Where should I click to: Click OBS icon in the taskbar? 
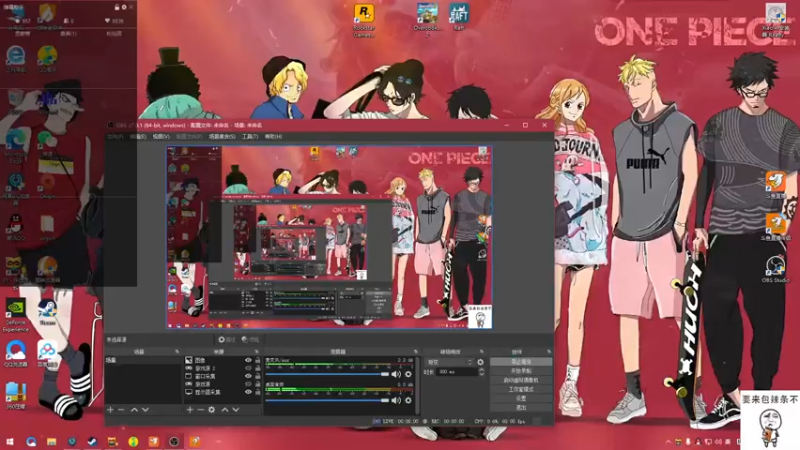click(174, 441)
